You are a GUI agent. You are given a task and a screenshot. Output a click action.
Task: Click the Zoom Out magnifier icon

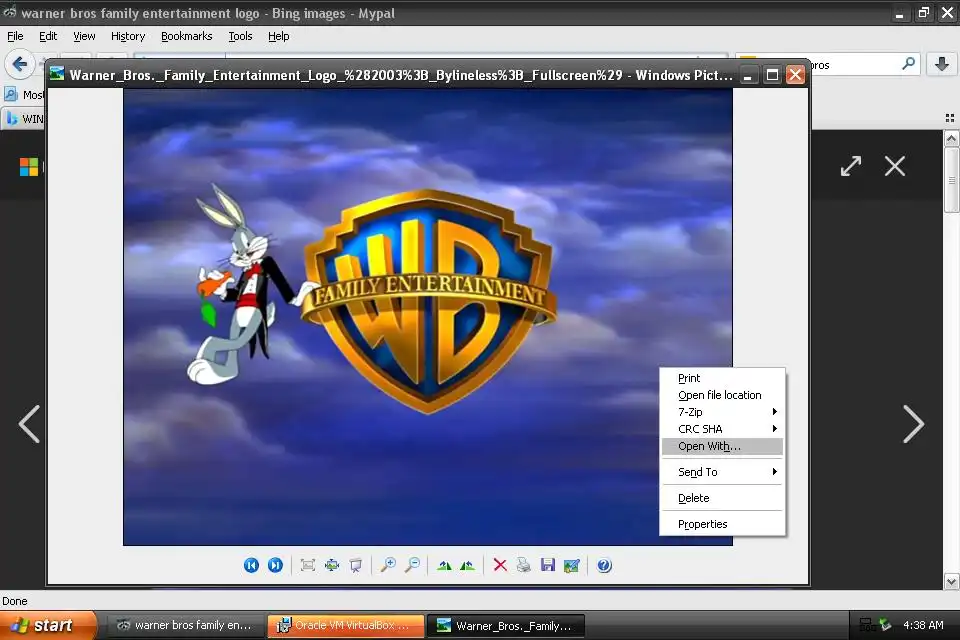pyautogui.click(x=413, y=565)
